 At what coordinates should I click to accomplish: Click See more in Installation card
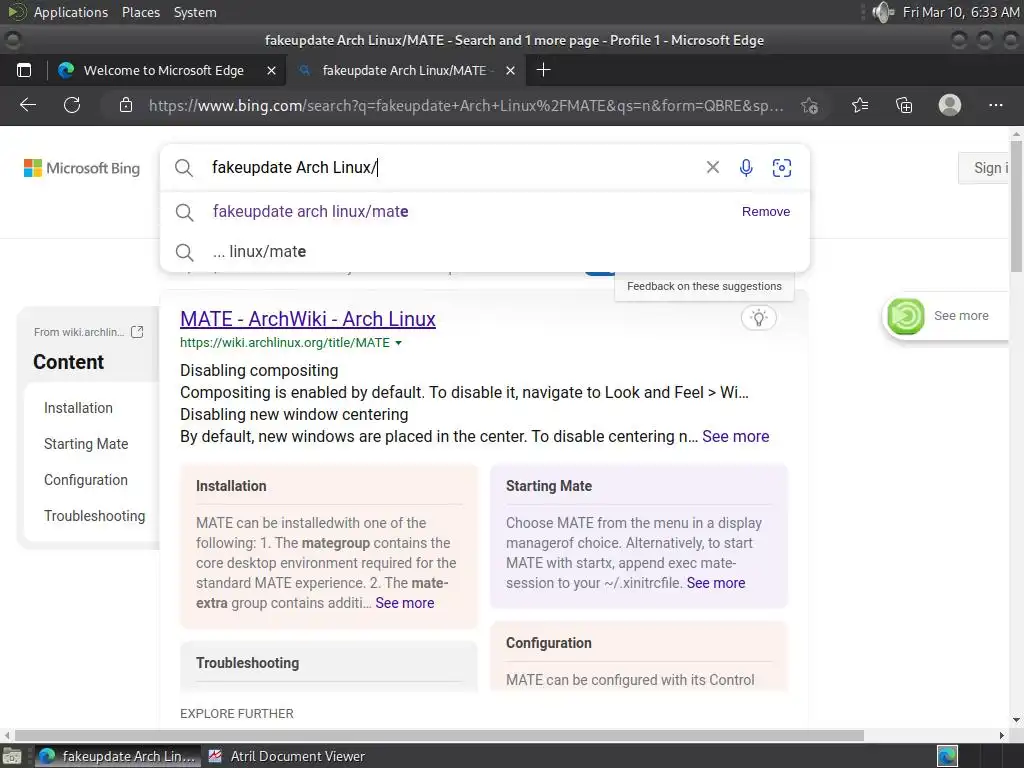pos(404,603)
